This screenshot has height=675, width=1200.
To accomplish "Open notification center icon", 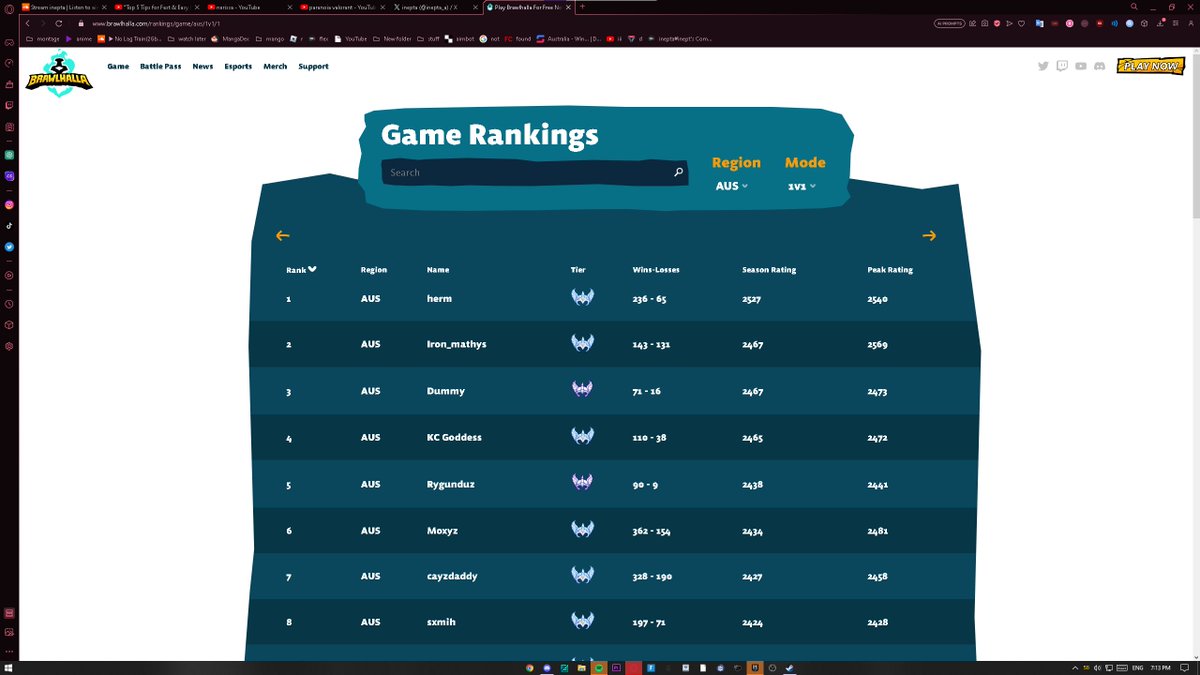I will (x=1185, y=667).
